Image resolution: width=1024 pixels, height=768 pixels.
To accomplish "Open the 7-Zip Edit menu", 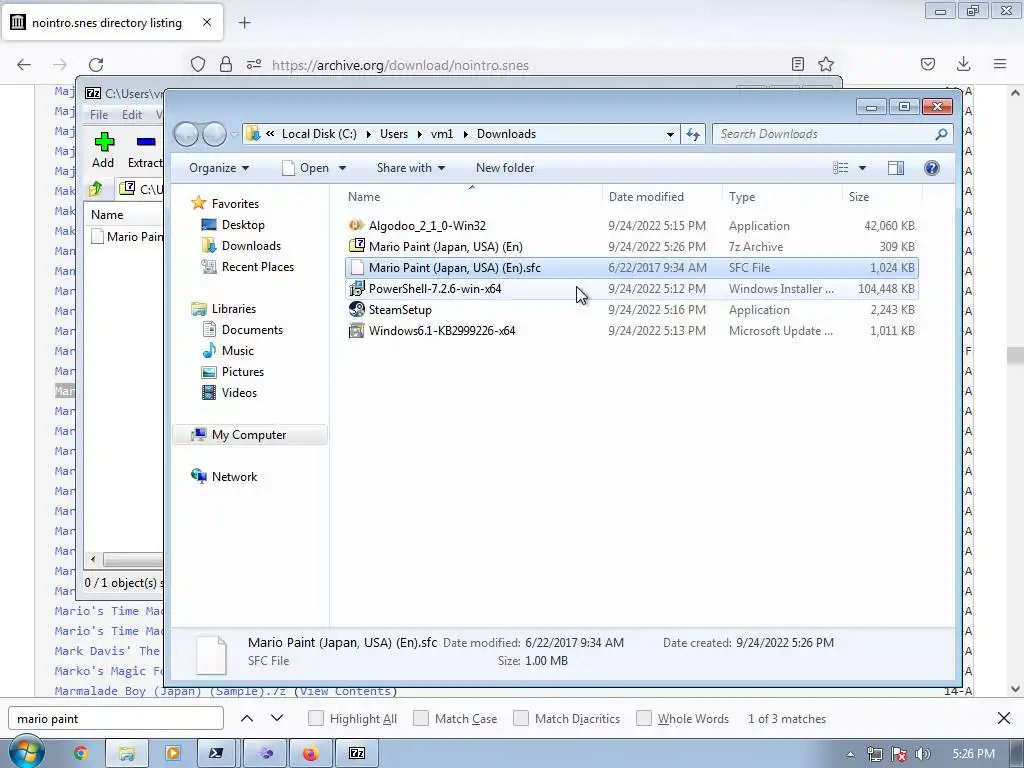I will pos(132,114).
